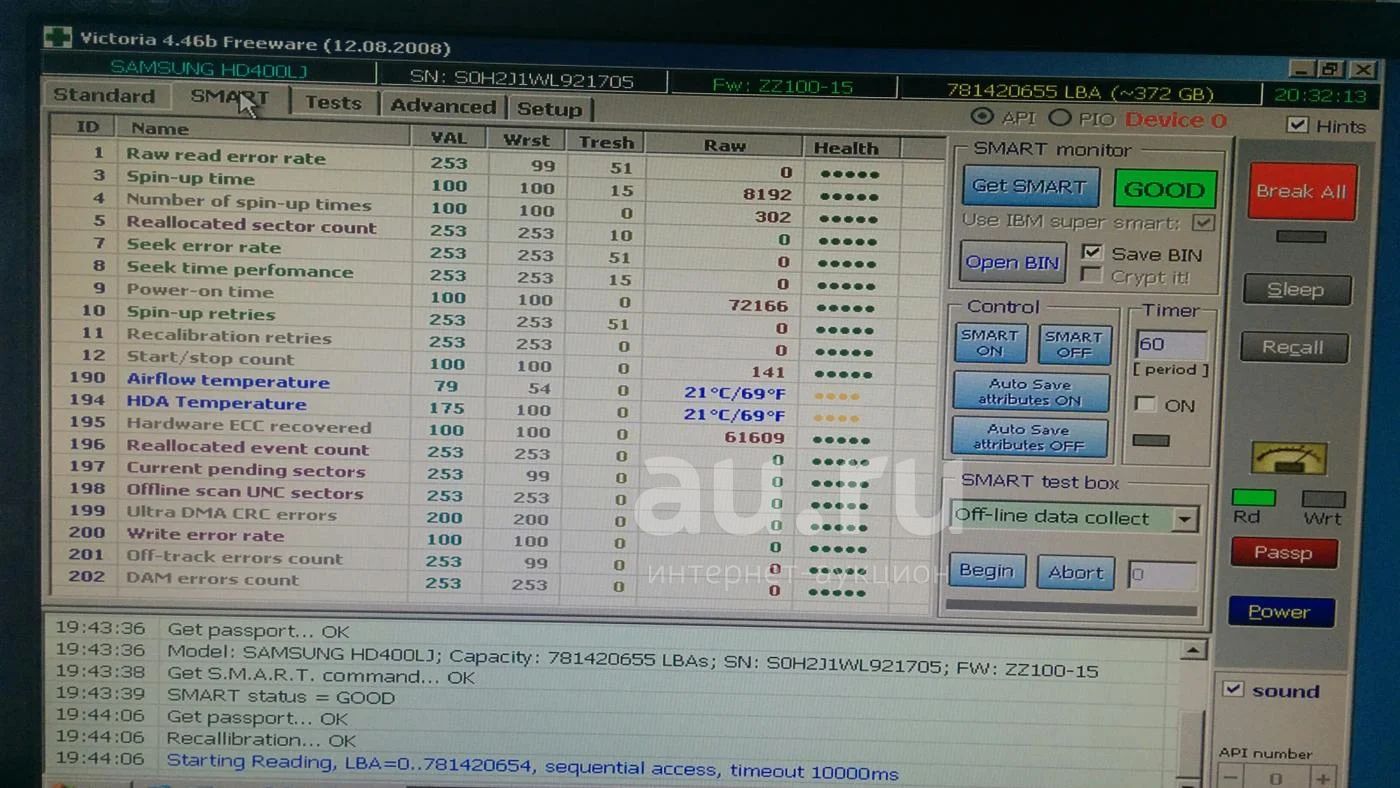This screenshot has height=788, width=1400.
Task: Switch to the Tests tab
Action: click(333, 103)
